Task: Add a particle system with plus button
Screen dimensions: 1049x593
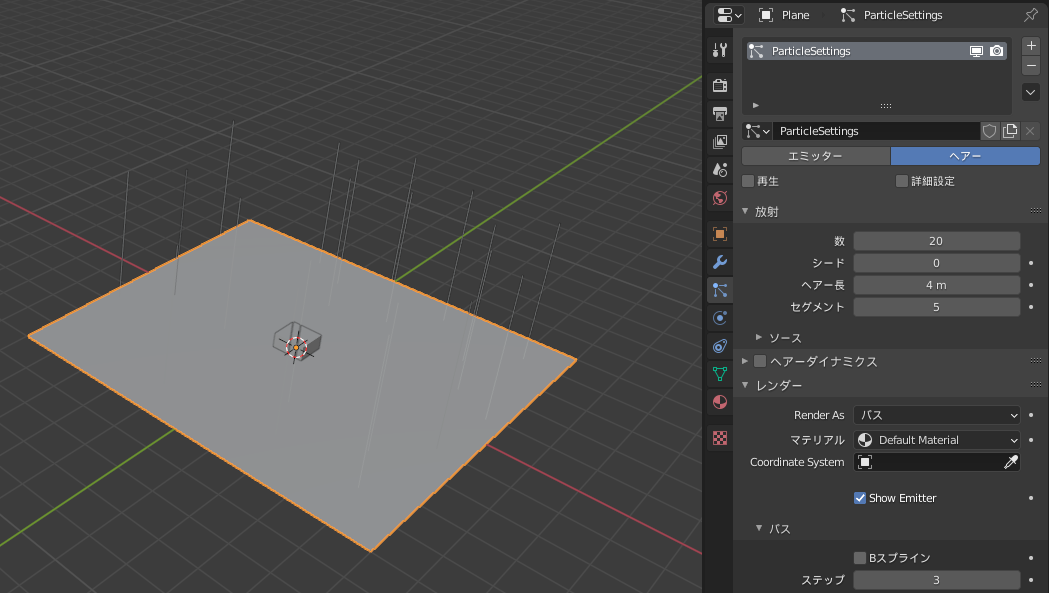Action: (1030, 44)
